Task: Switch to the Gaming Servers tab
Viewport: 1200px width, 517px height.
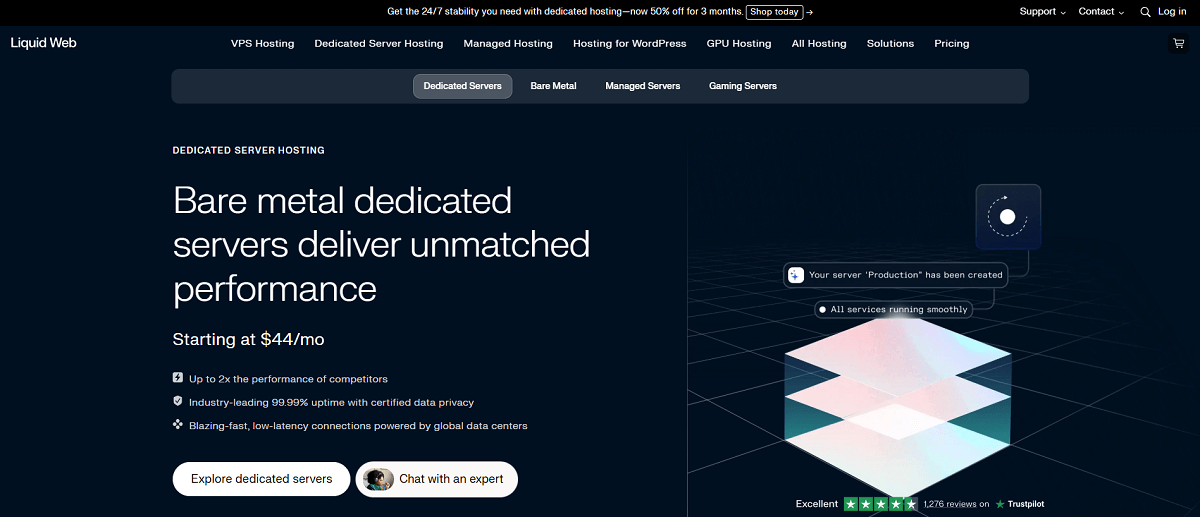Action: (x=743, y=86)
